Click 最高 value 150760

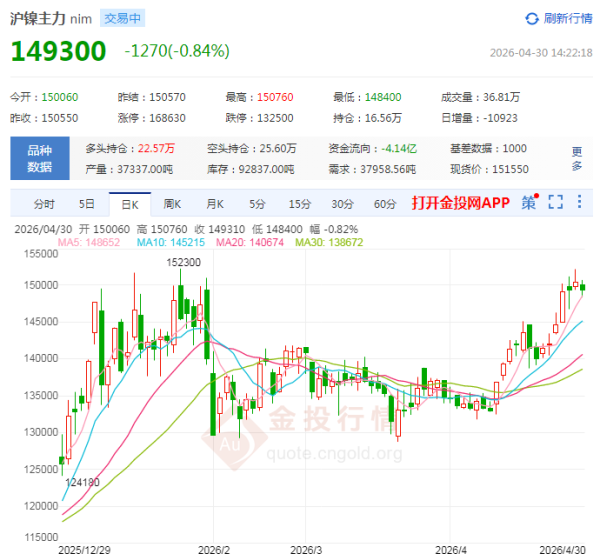coord(275,97)
